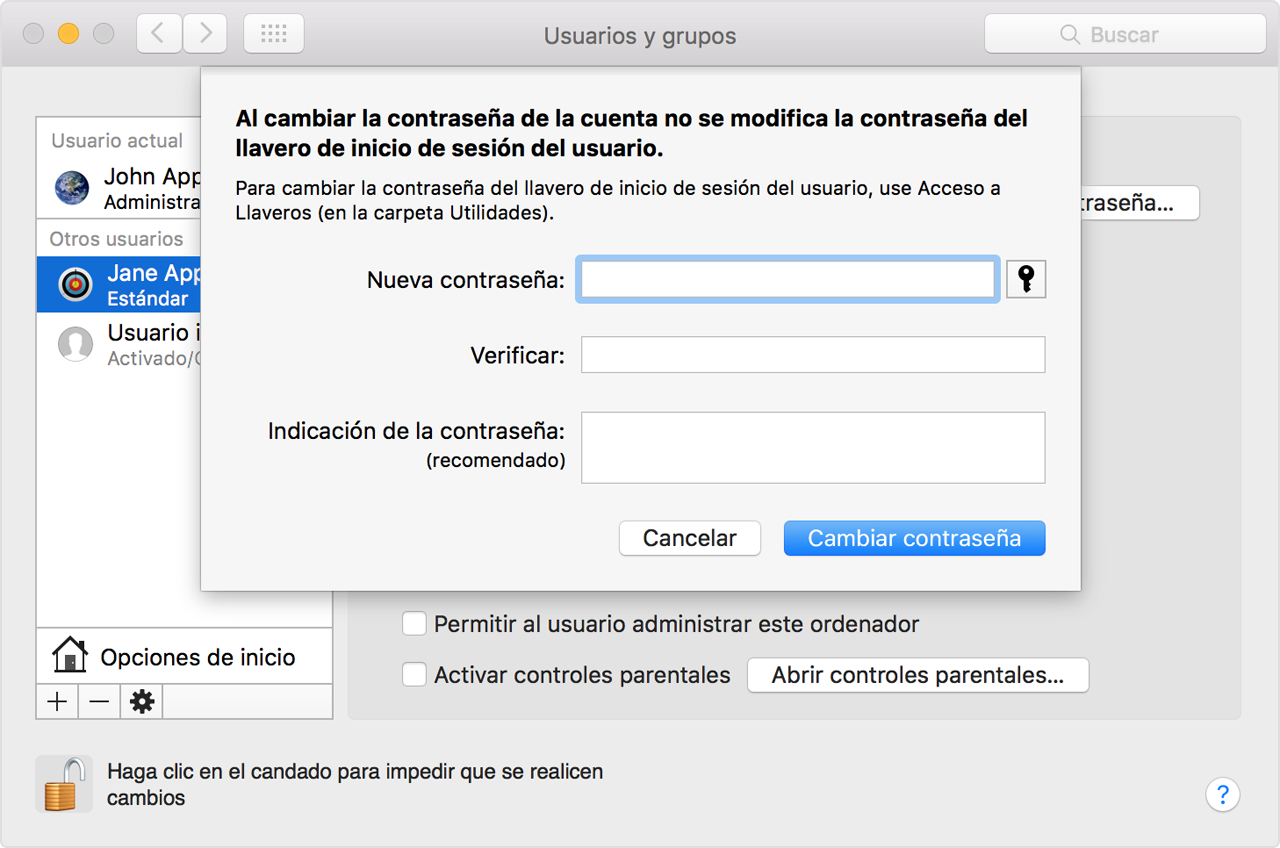Click John Appleseed's earth avatar
The height and width of the screenshot is (848, 1280).
coord(72,188)
